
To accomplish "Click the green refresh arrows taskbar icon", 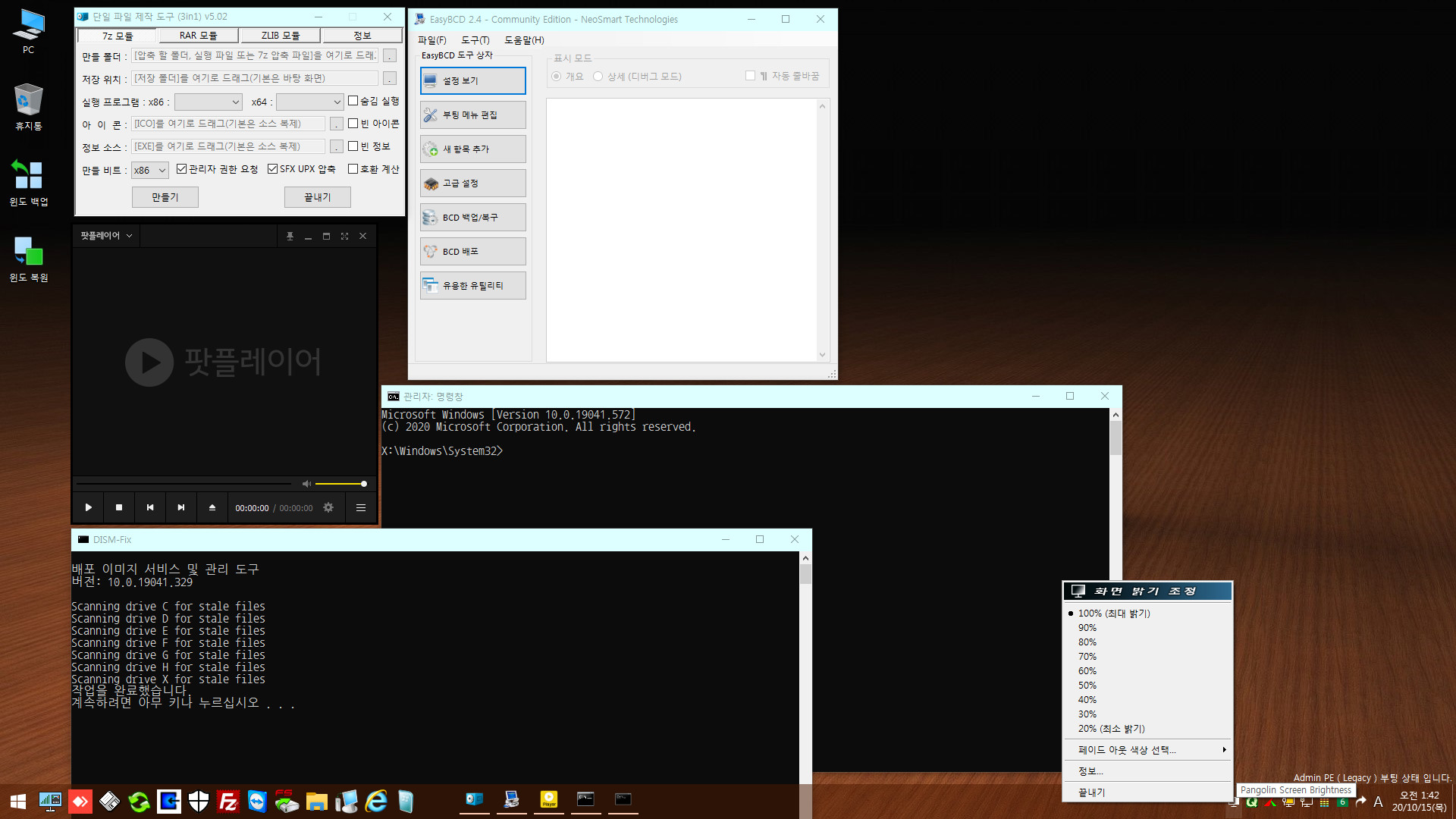I will click(139, 801).
